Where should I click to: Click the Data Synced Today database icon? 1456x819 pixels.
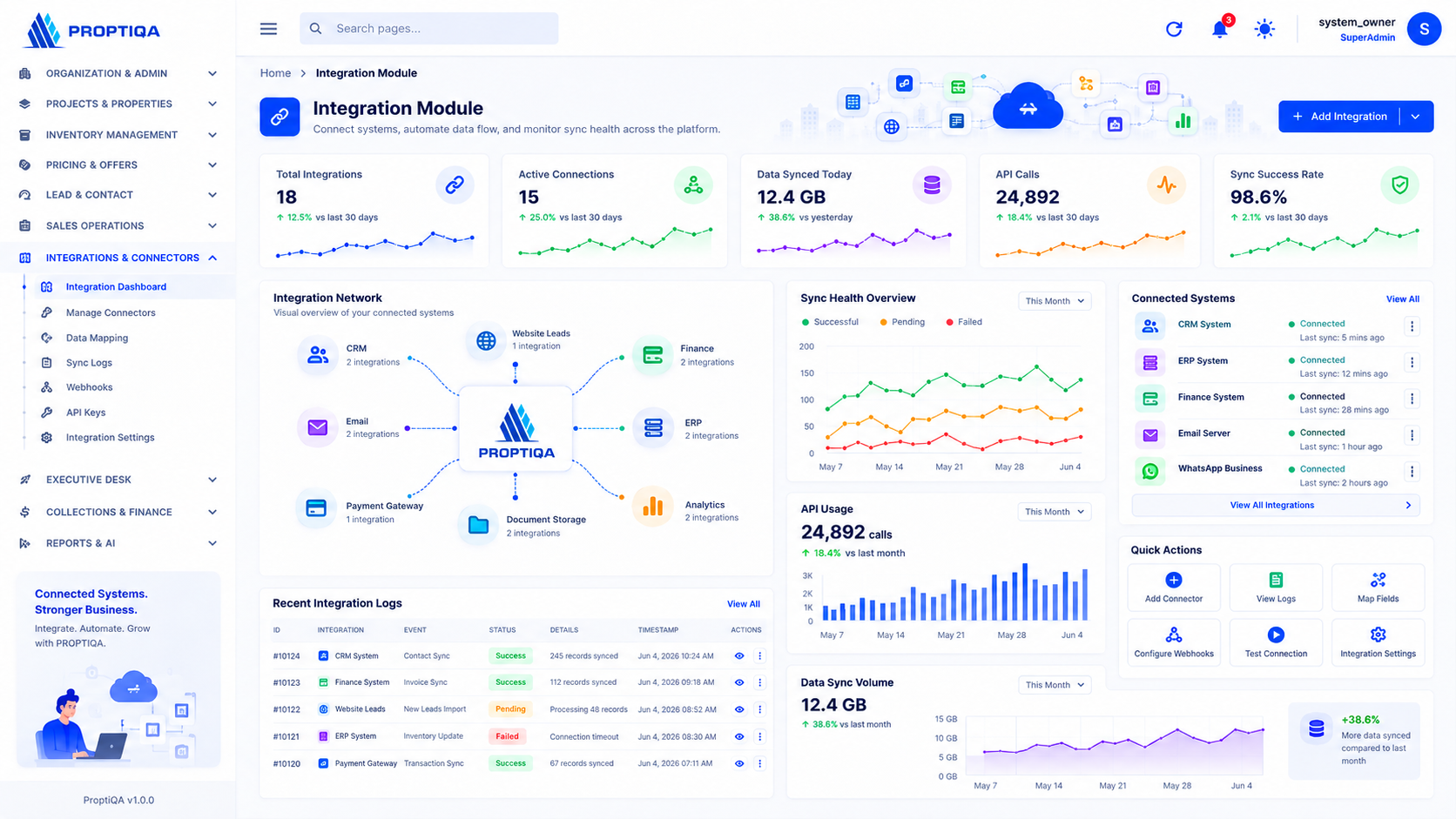point(932,185)
